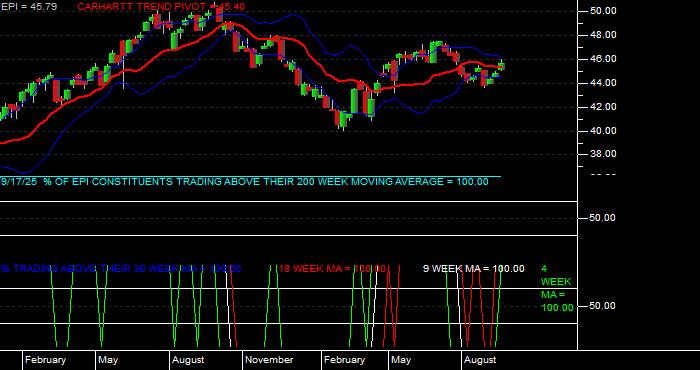
Task: Click the 50.00 label of the middle panel
Action: click(603, 218)
